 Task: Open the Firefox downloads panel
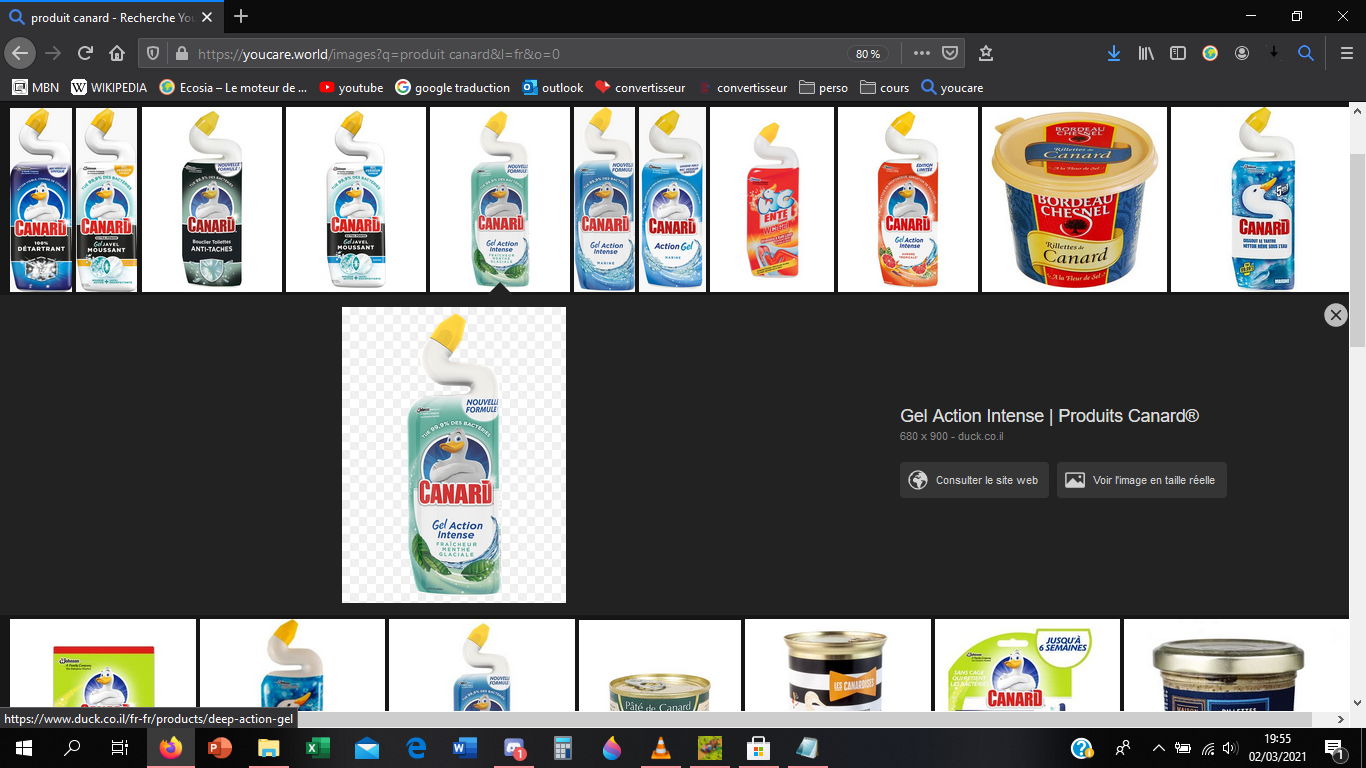tap(1113, 54)
